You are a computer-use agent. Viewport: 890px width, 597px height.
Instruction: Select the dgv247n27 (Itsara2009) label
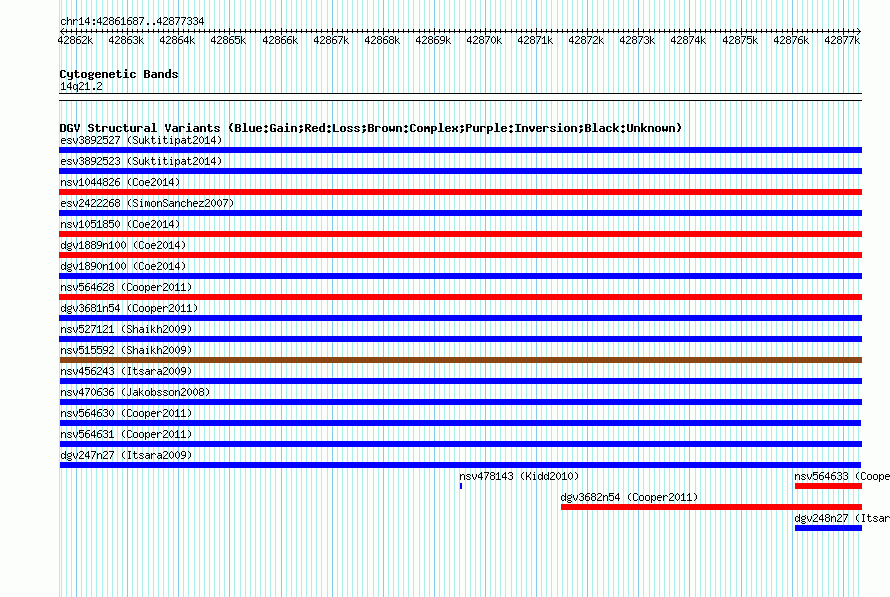[x=126, y=455]
